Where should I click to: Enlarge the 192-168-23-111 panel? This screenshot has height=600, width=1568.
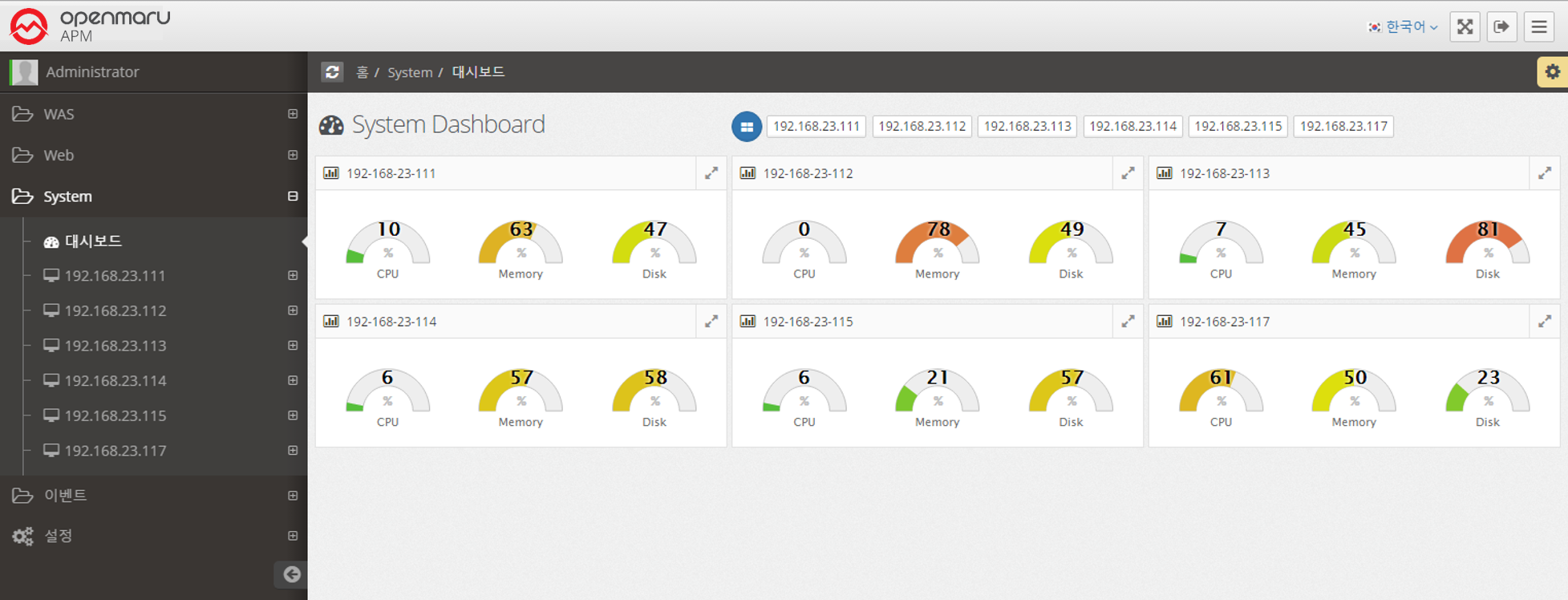point(711,173)
